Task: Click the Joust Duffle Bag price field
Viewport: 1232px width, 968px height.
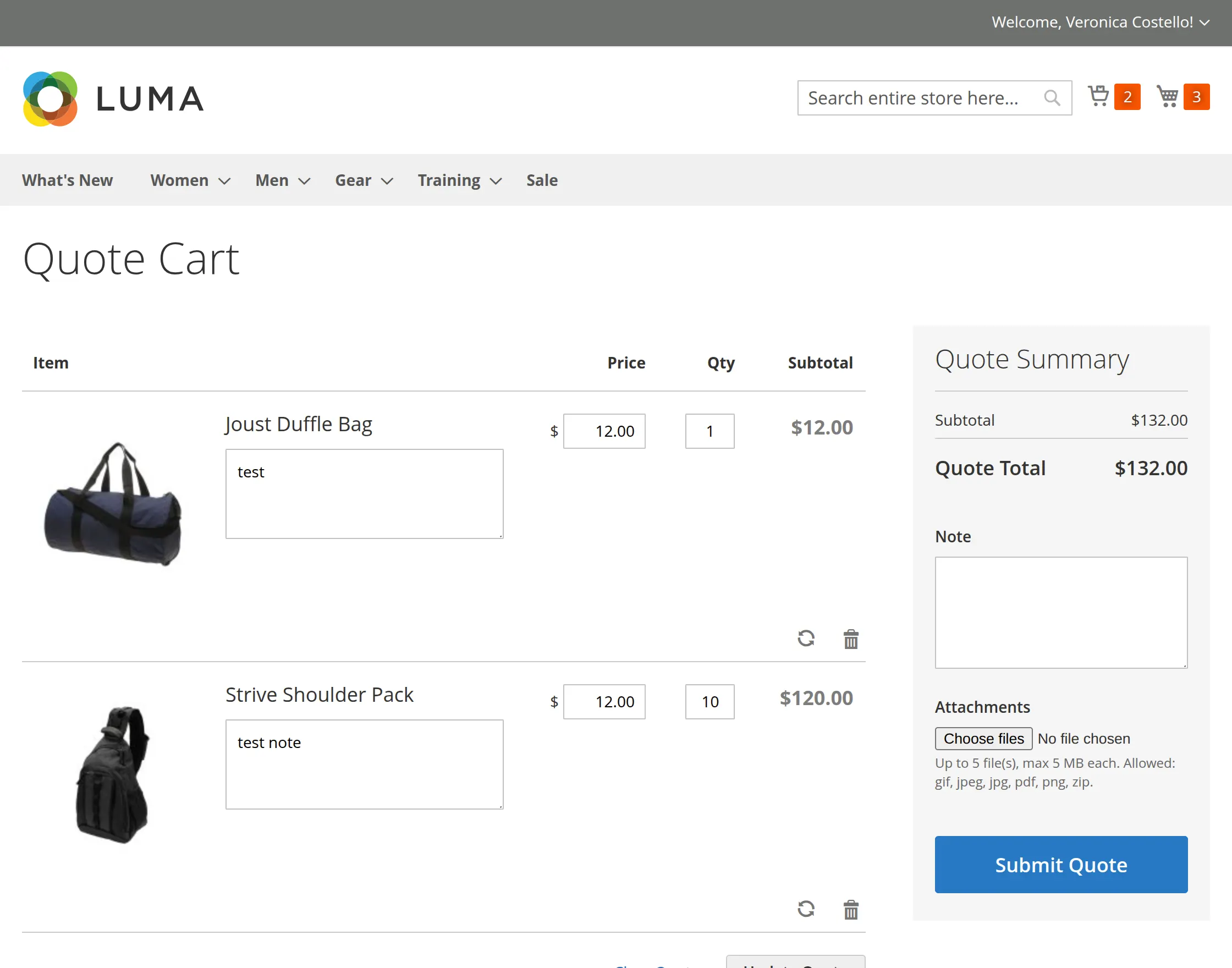Action: coord(604,431)
